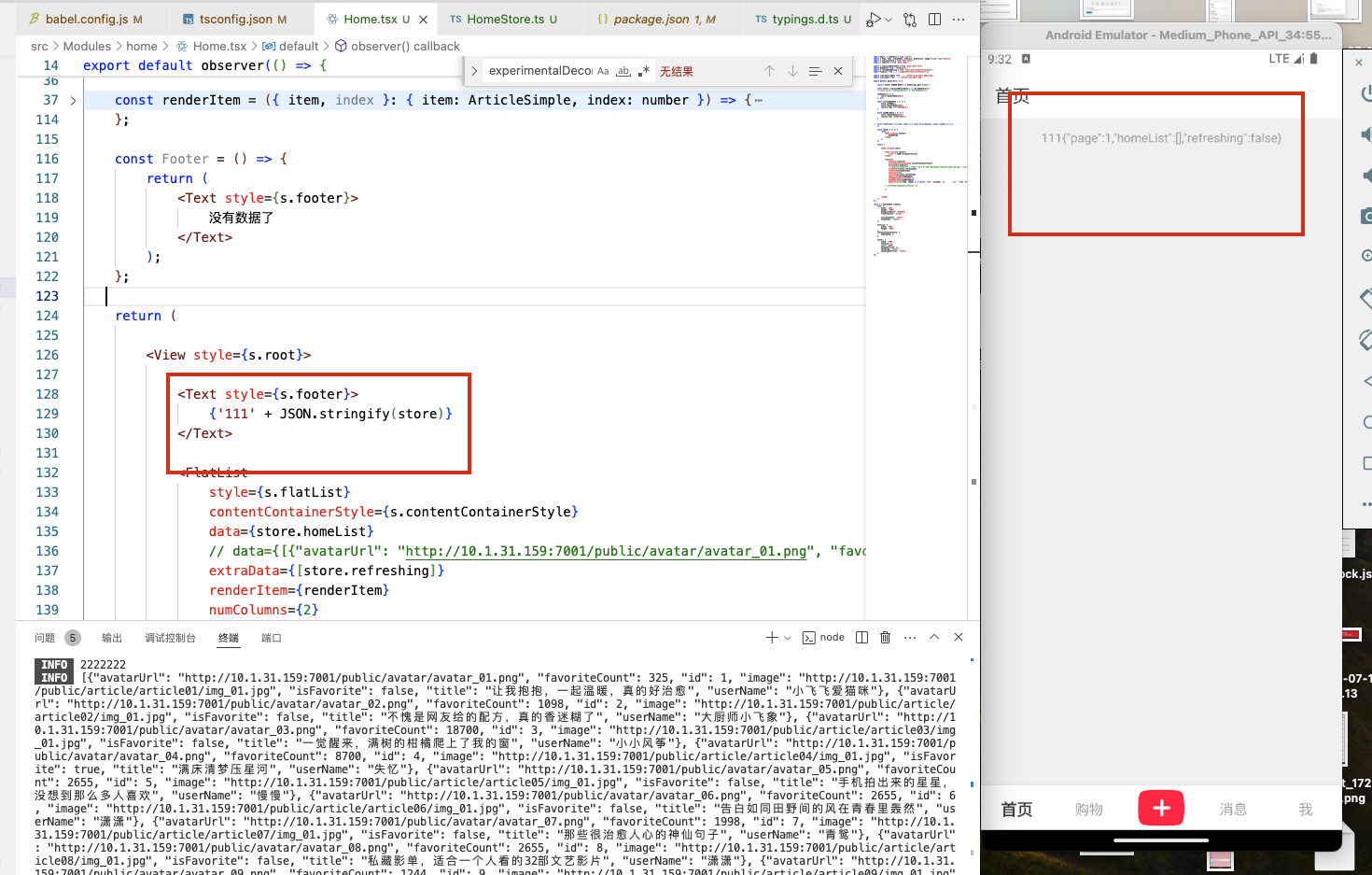Click emulator back navigation icon

pos(1367,381)
